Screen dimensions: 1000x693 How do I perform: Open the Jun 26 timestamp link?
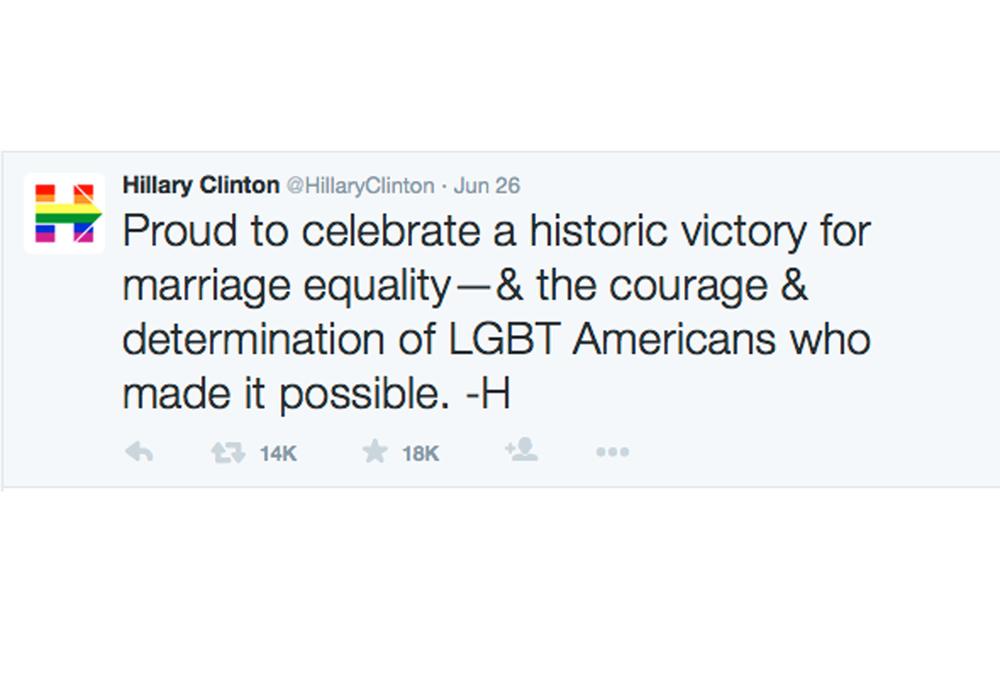[x=487, y=186]
